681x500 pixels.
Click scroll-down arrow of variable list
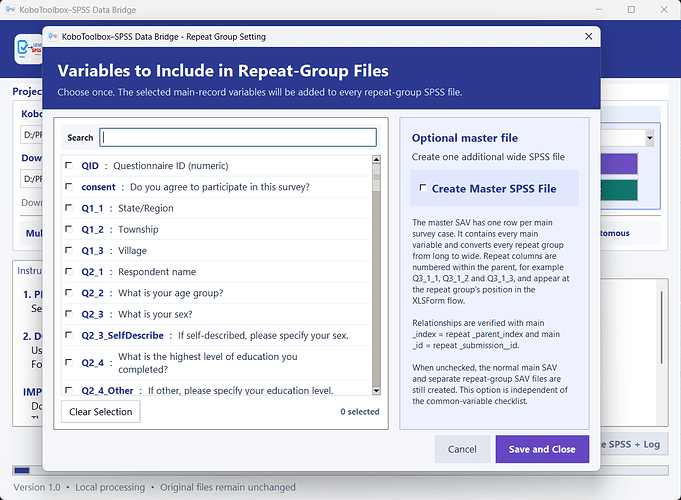(377, 391)
